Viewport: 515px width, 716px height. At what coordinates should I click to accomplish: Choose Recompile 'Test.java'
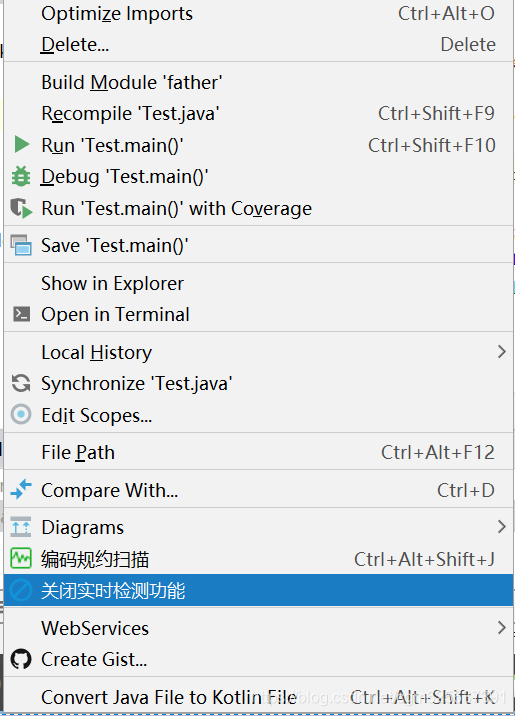coord(258,113)
